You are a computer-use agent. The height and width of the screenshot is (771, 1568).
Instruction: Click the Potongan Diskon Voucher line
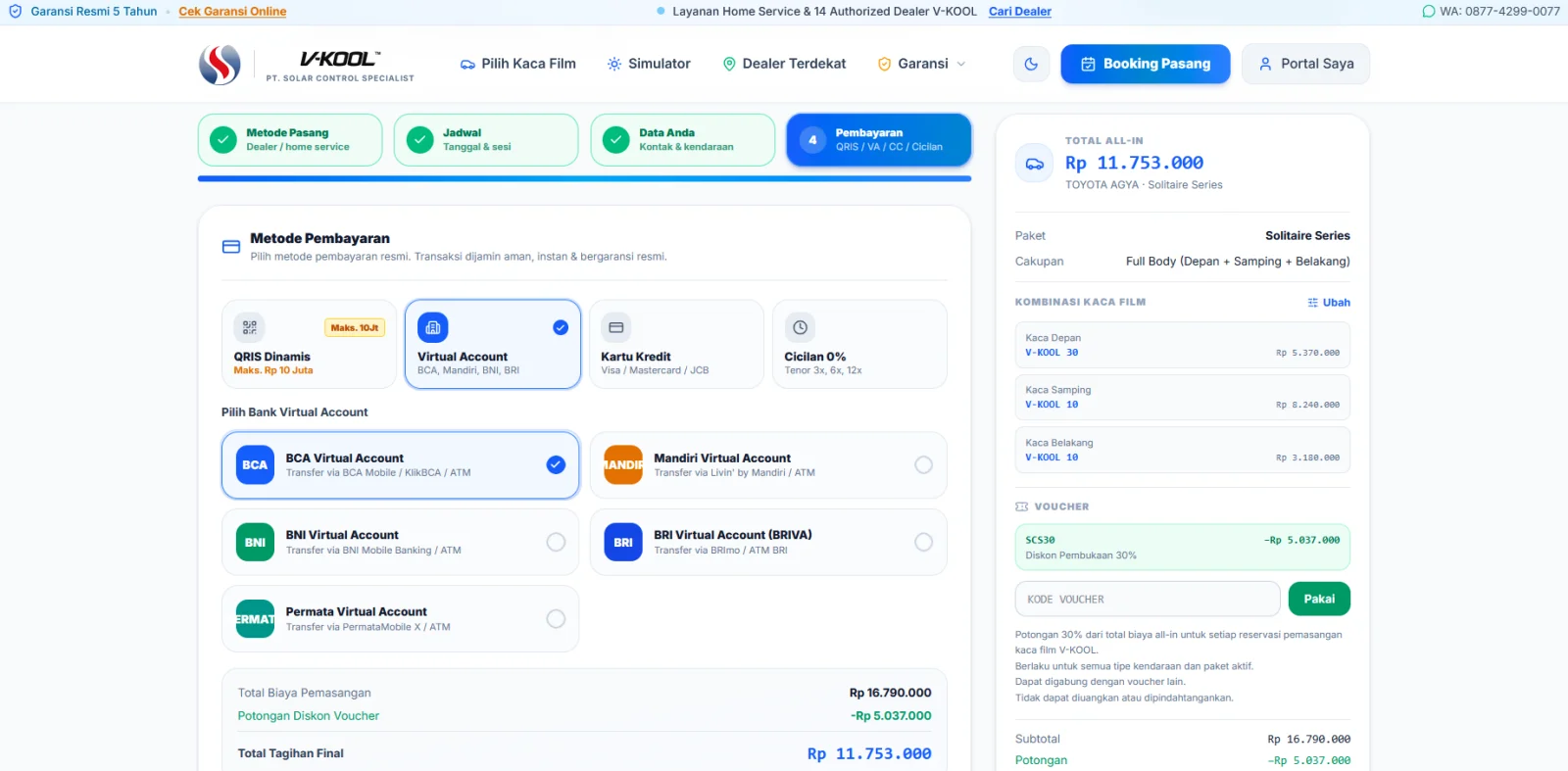(x=585, y=716)
